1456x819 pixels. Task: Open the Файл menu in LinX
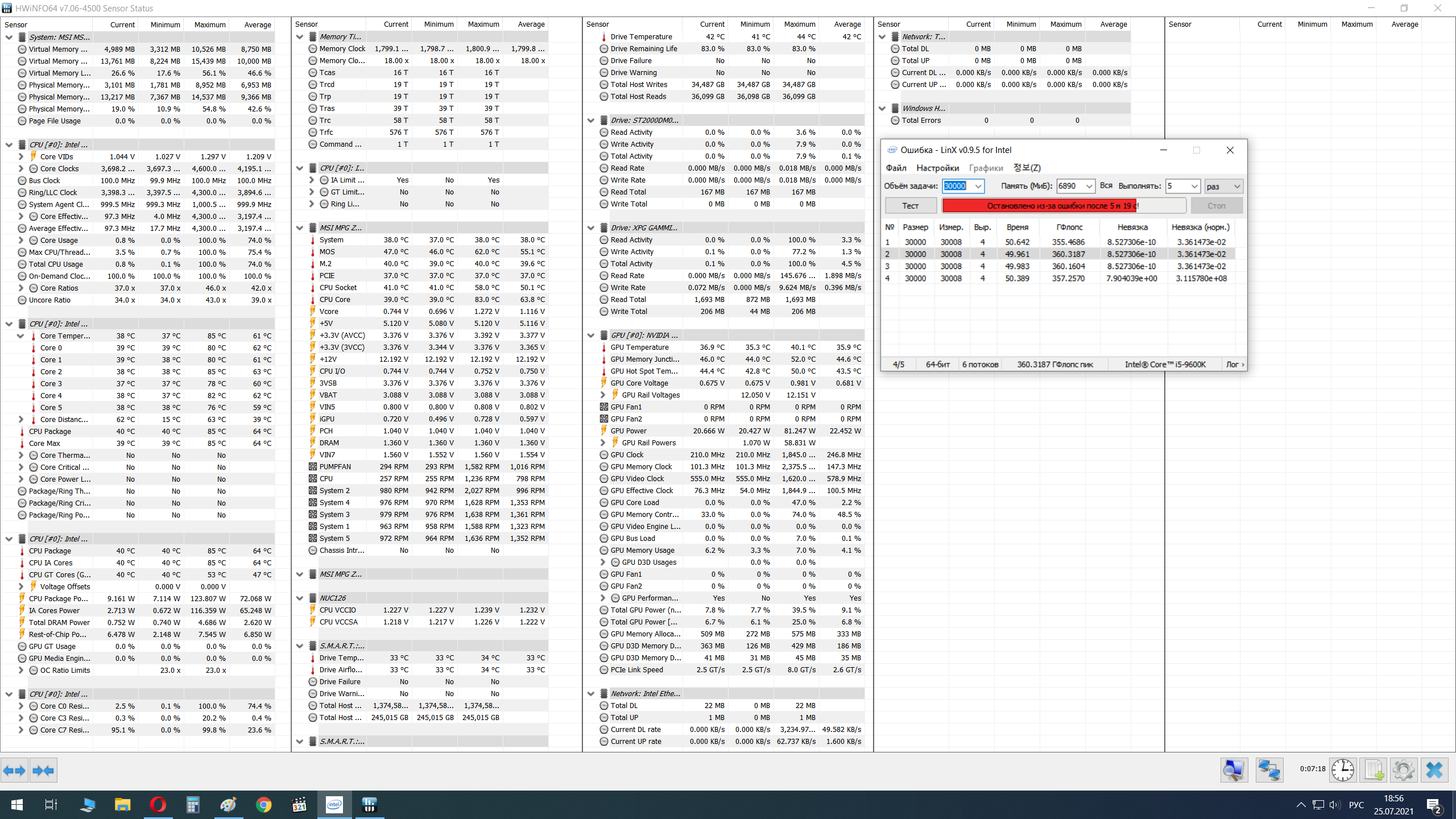point(896,168)
